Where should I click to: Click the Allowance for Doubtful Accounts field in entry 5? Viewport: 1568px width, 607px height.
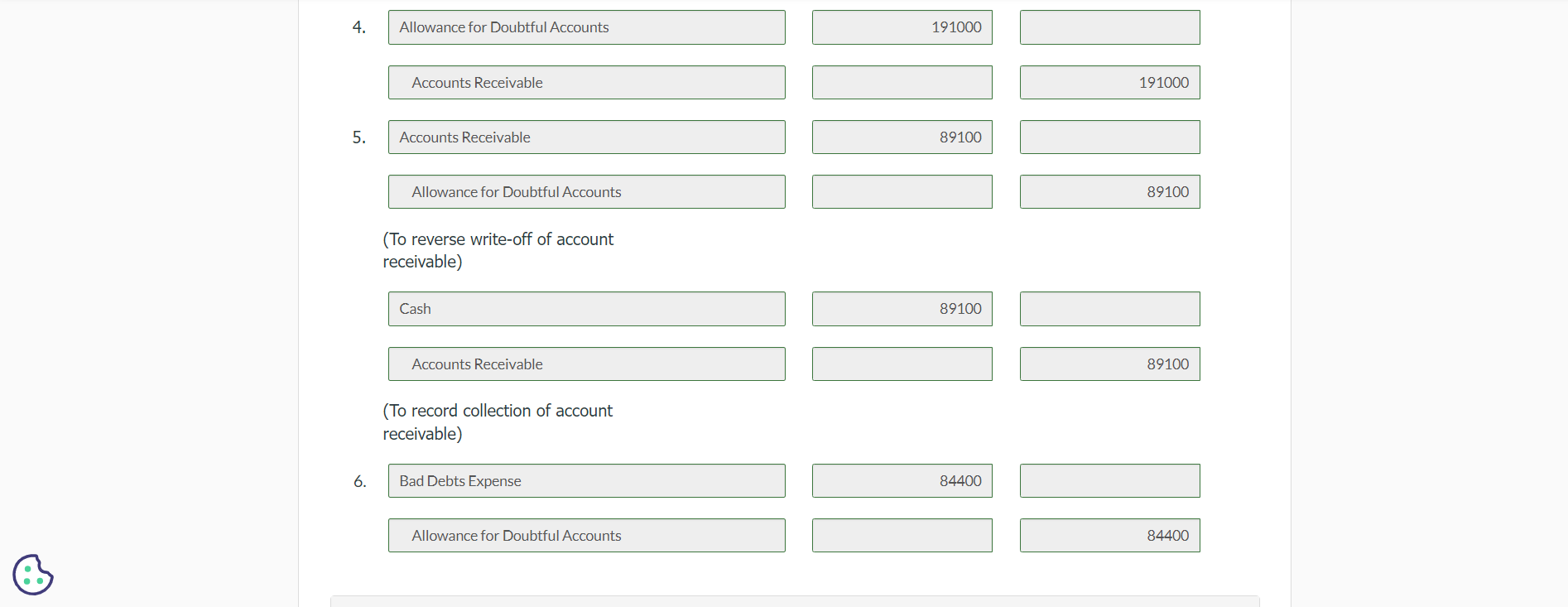point(586,191)
